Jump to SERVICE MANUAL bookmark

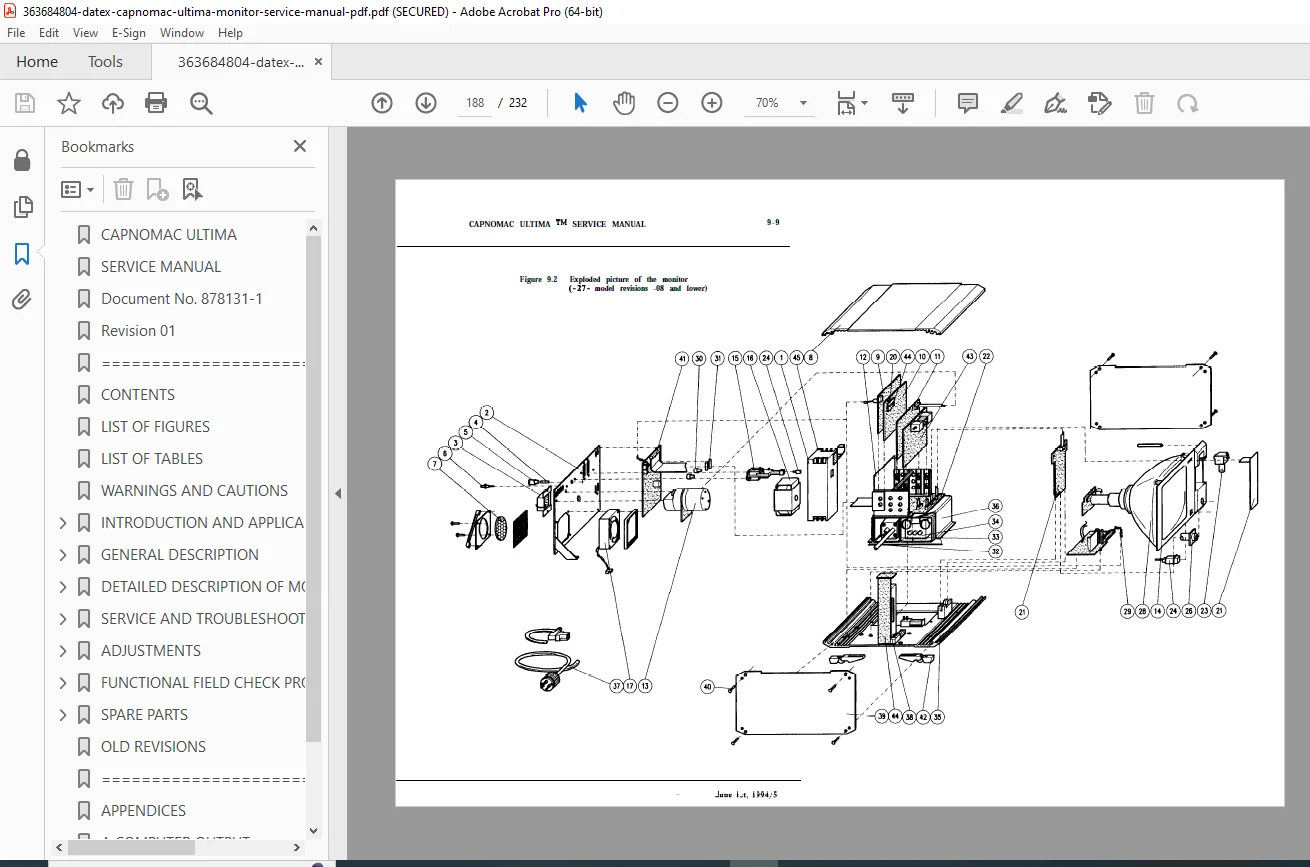pyautogui.click(x=161, y=267)
